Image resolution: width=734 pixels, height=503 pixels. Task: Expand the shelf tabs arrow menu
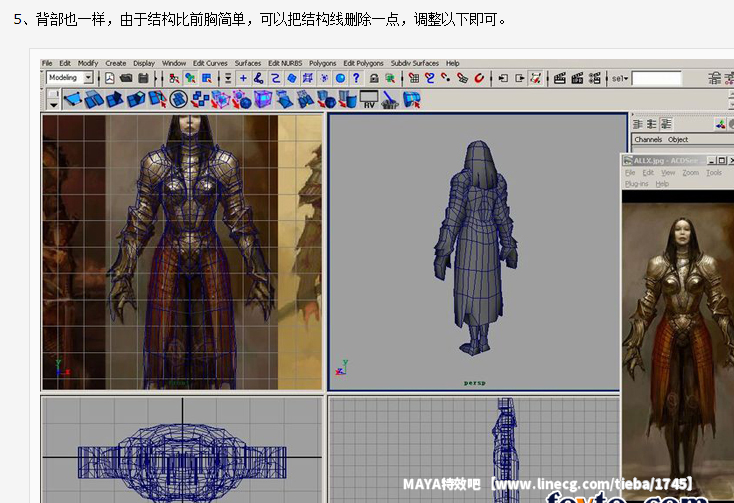click(54, 105)
